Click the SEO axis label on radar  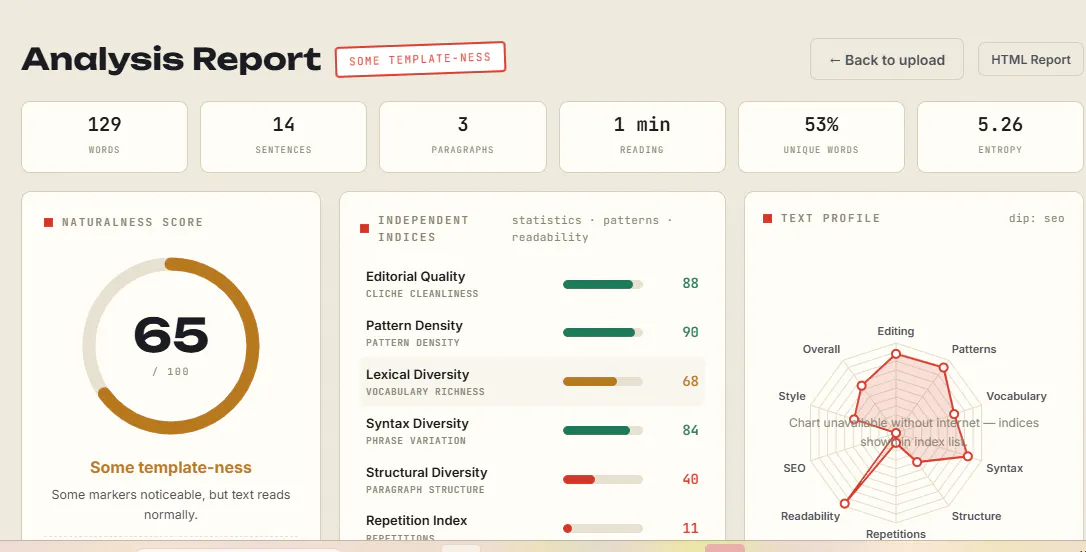(794, 468)
